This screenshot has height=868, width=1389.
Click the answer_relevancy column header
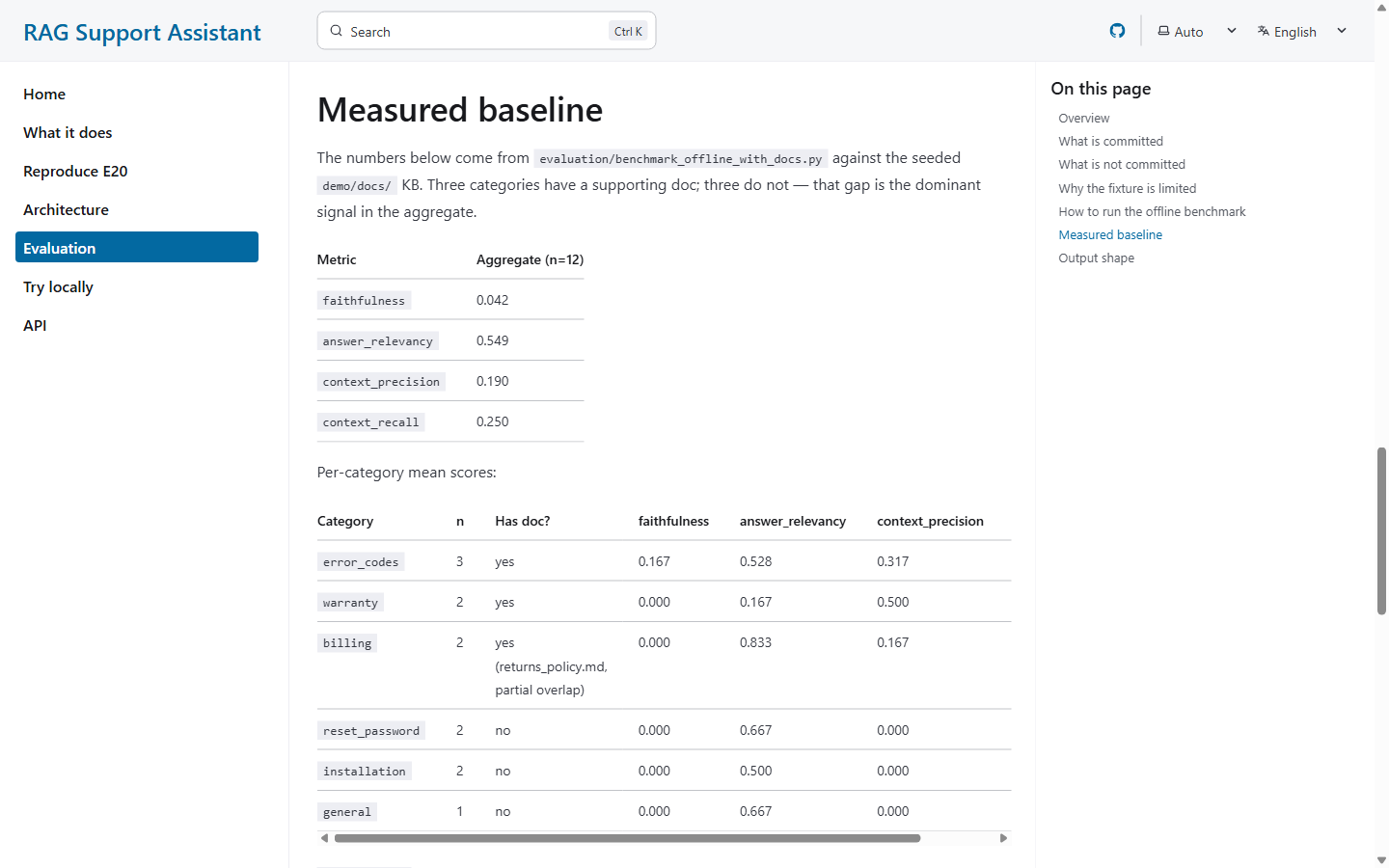point(793,521)
